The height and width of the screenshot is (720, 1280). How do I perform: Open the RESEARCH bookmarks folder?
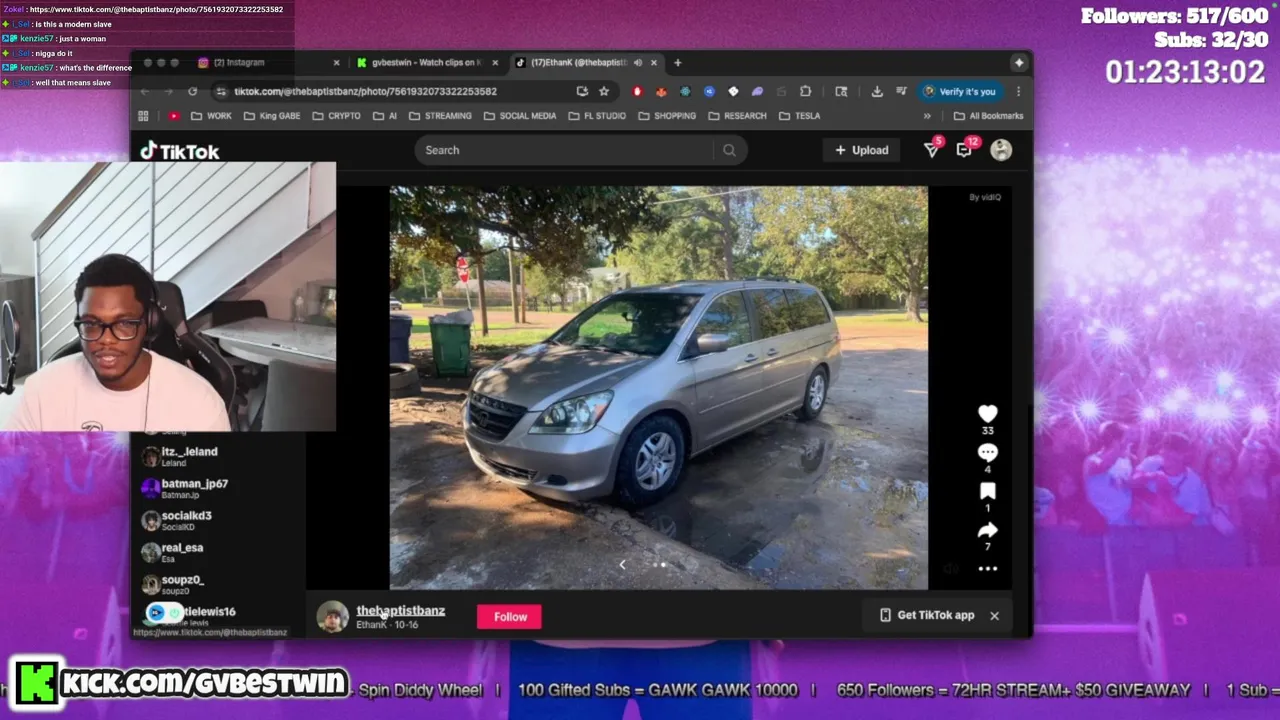pyautogui.click(x=738, y=116)
